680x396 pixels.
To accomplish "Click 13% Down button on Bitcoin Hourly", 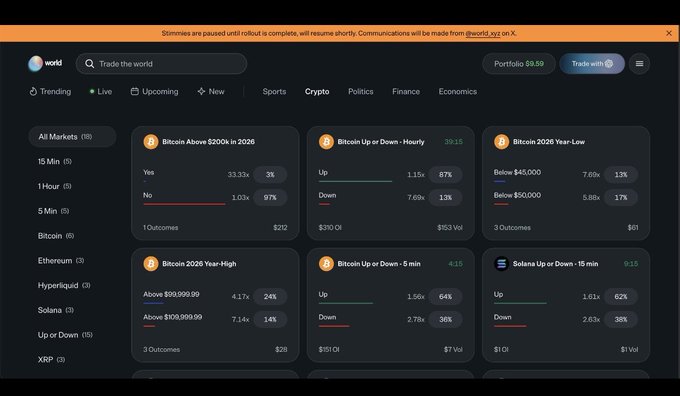I will tap(445, 197).
